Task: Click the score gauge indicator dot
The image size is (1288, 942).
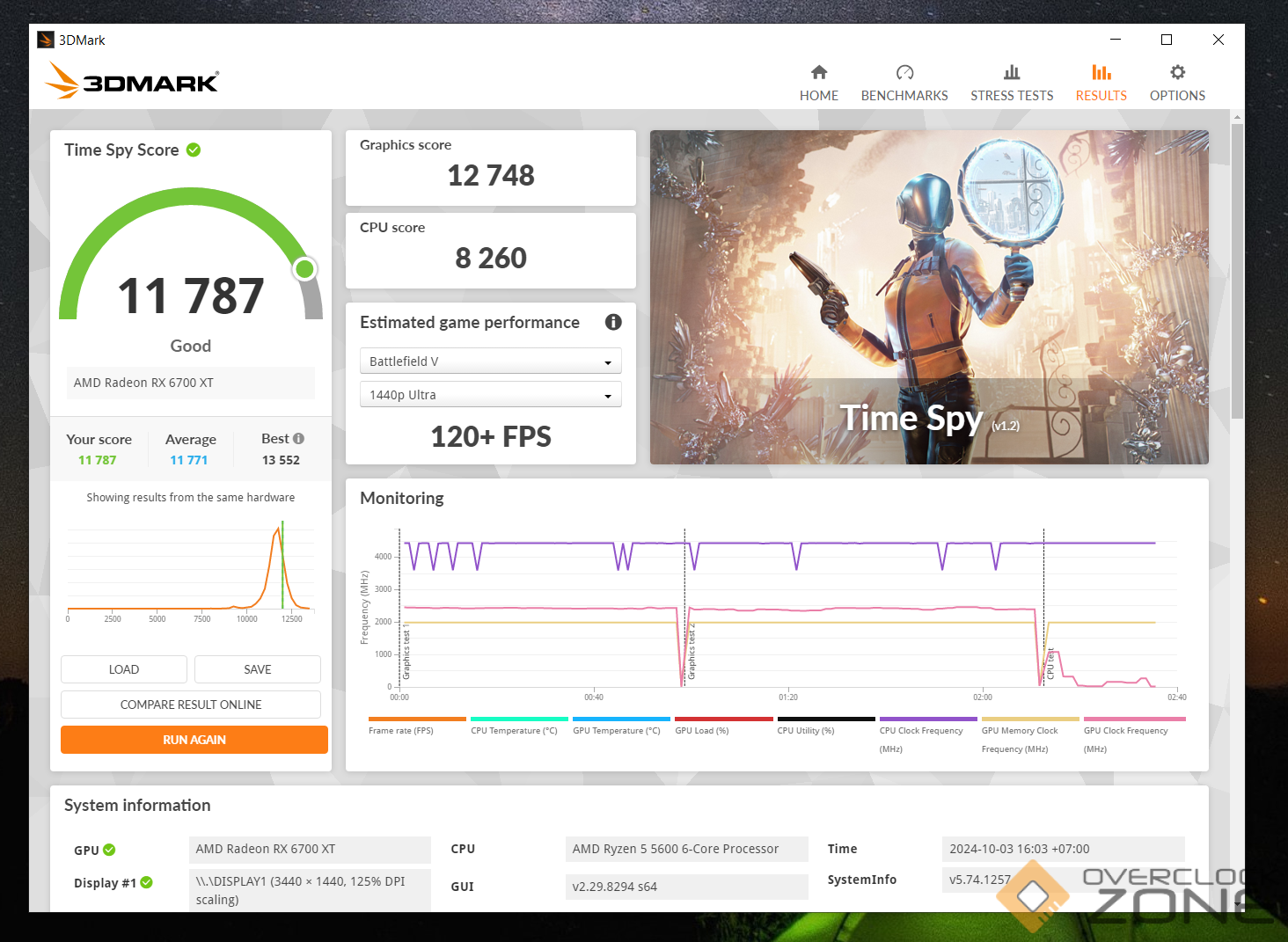Action: [305, 268]
